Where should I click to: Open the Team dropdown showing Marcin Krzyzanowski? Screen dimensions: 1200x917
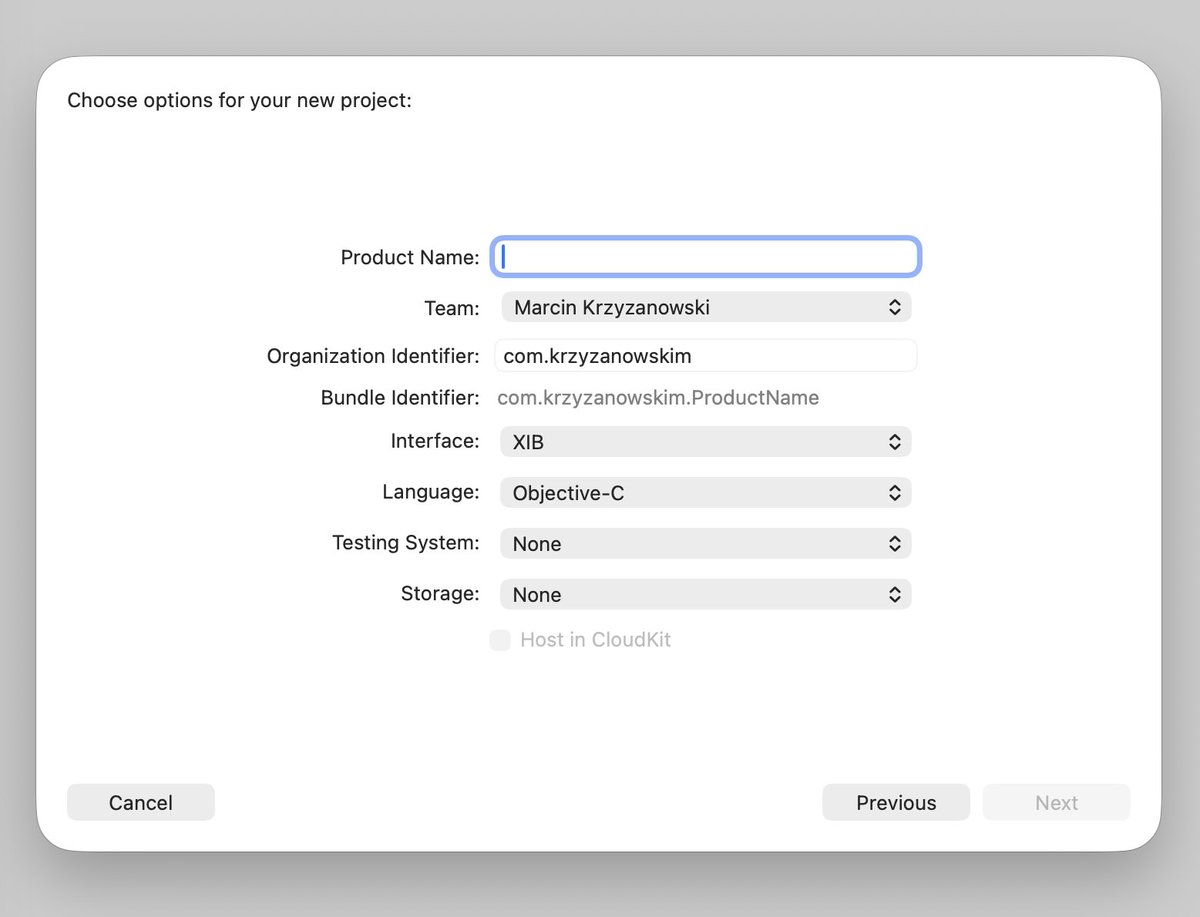pos(706,307)
